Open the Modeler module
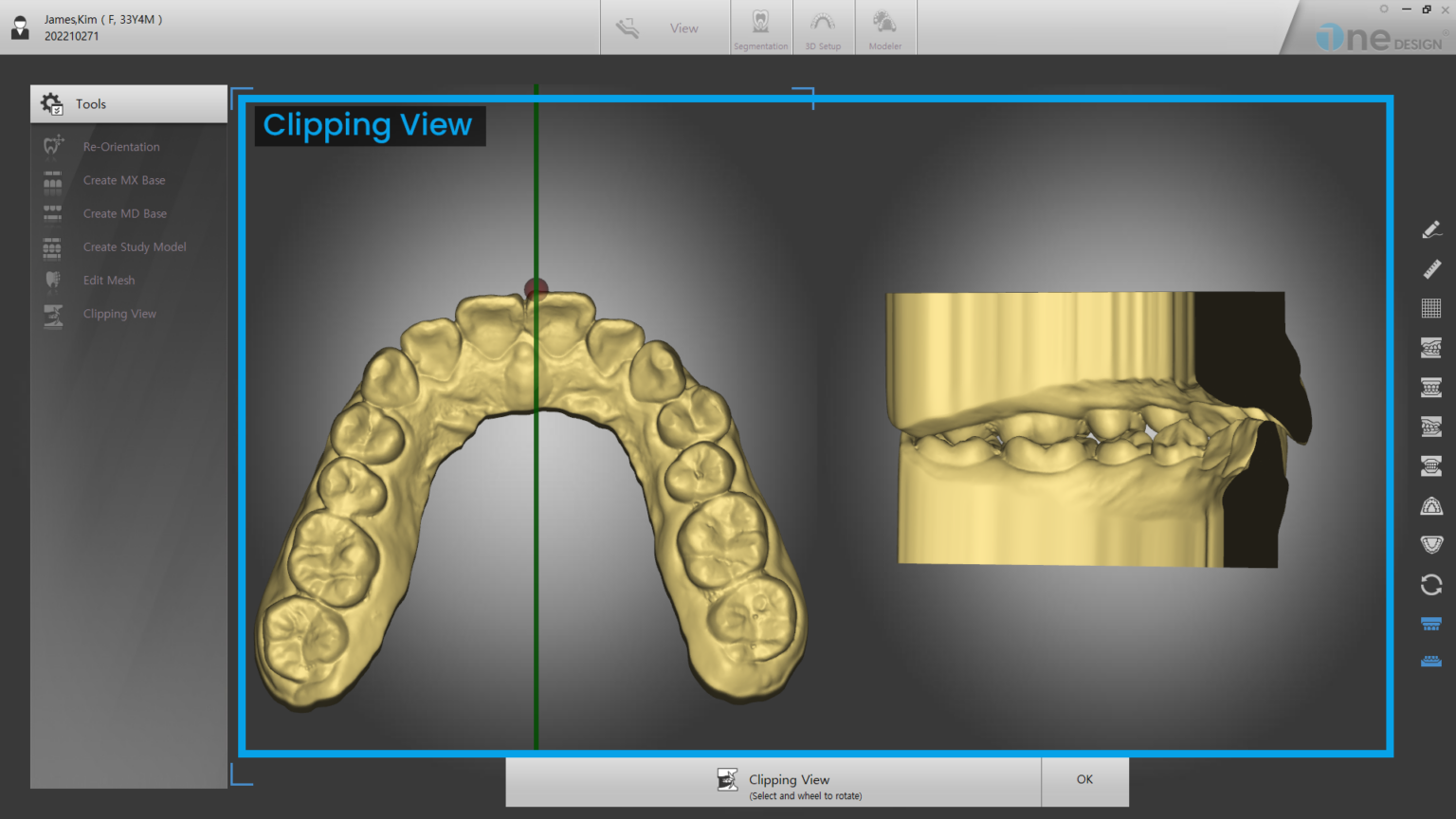Viewport: 1456px width, 819px height. tap(885, 27)
